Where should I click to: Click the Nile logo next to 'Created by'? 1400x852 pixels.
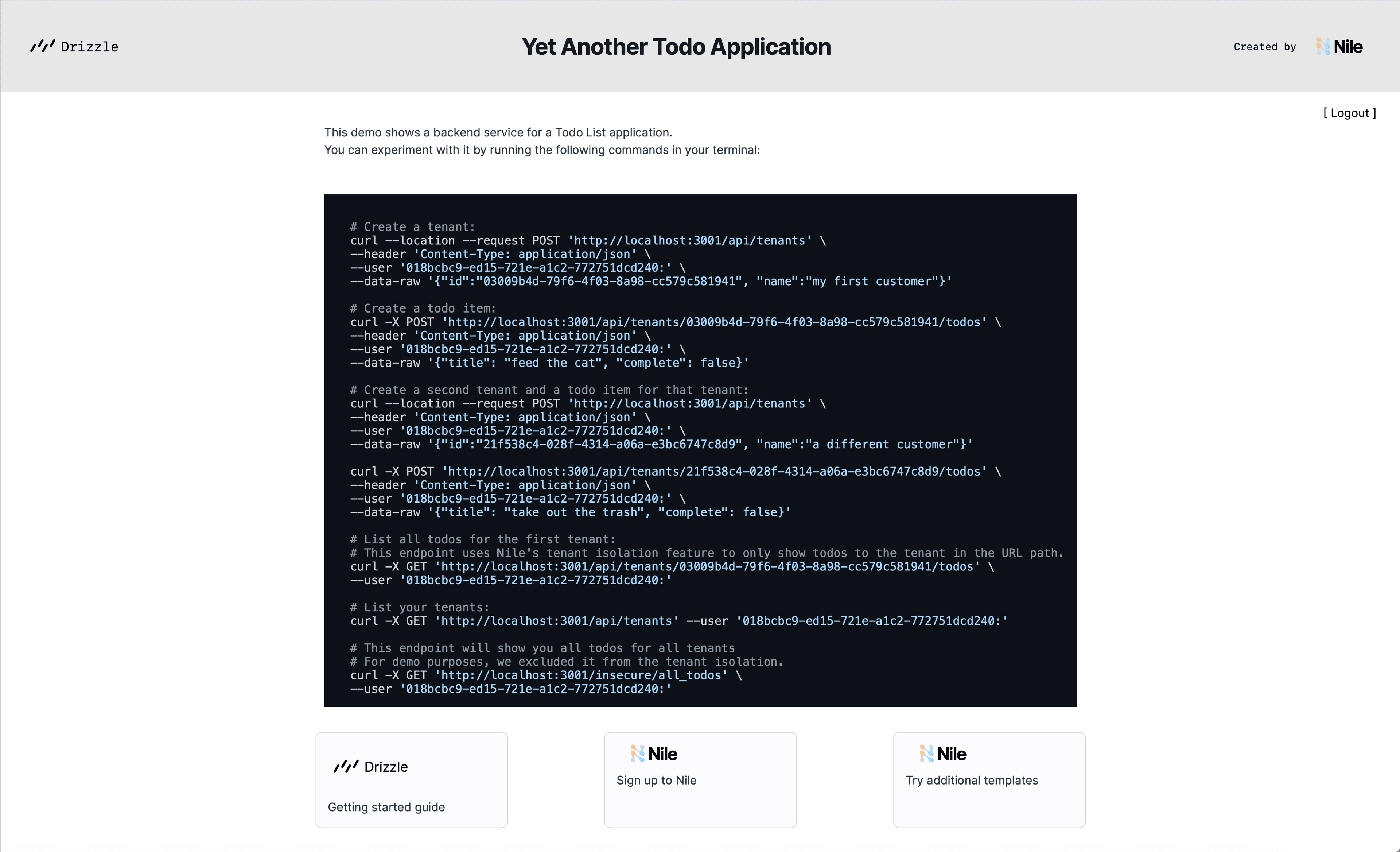point(1324,46)
